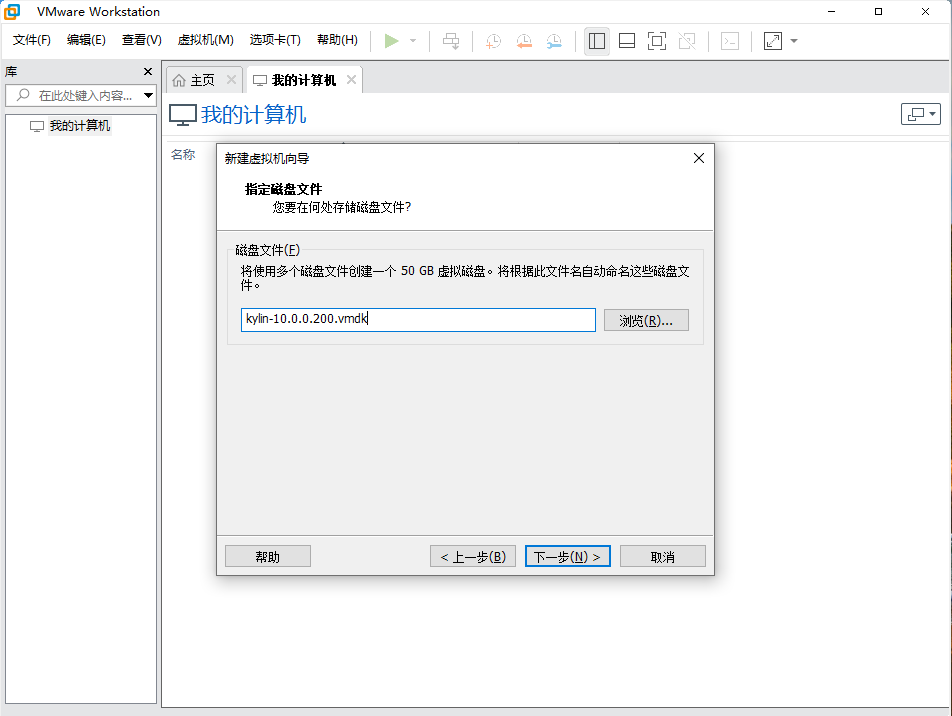Image resolution: width=952 pixels, height=716 pixels.
Task: Click the green power-on play icon
Action: click(392, 41)
